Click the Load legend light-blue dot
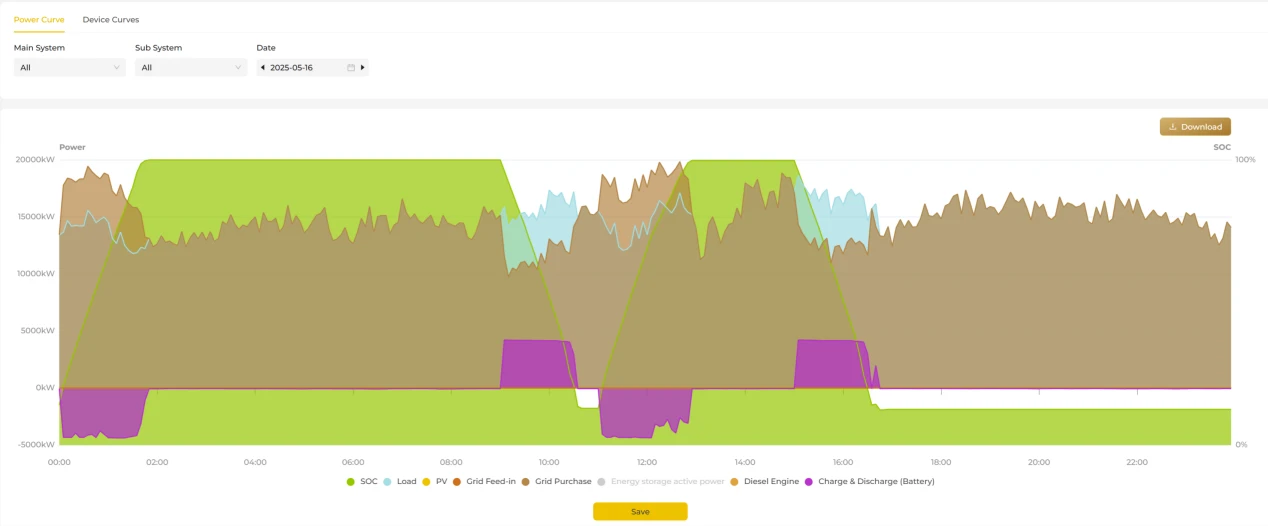Screen dimensions: 1268x526 (x=388, y=482)
